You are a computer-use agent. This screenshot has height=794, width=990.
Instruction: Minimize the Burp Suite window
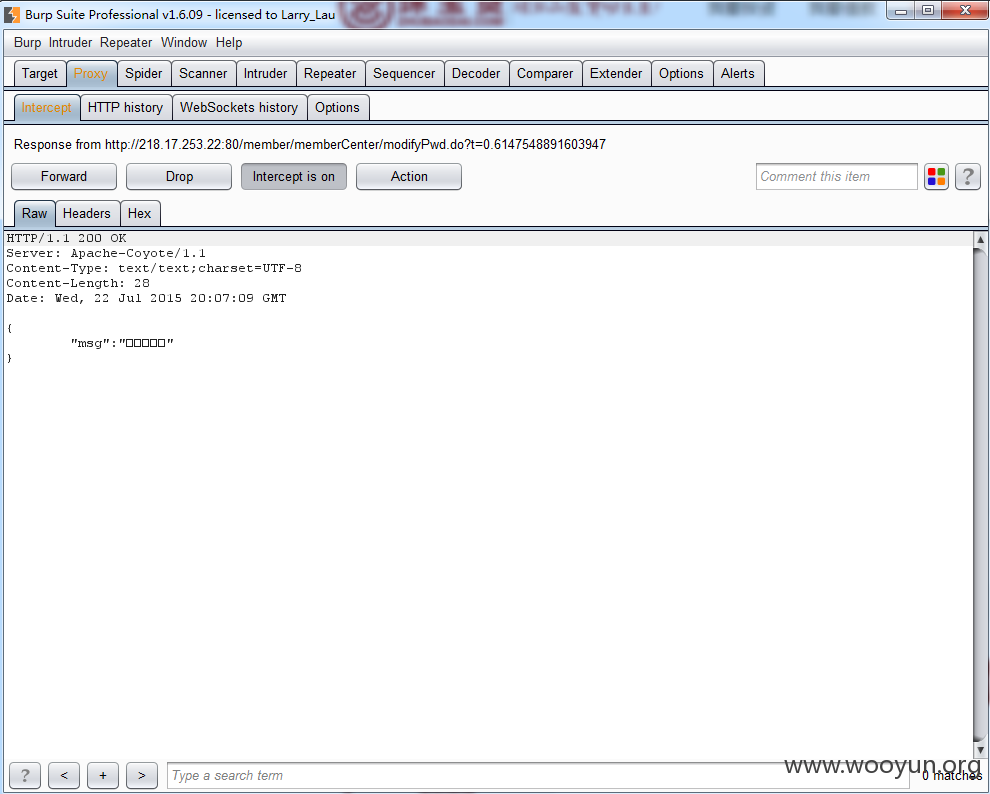[x=901, y=11]
